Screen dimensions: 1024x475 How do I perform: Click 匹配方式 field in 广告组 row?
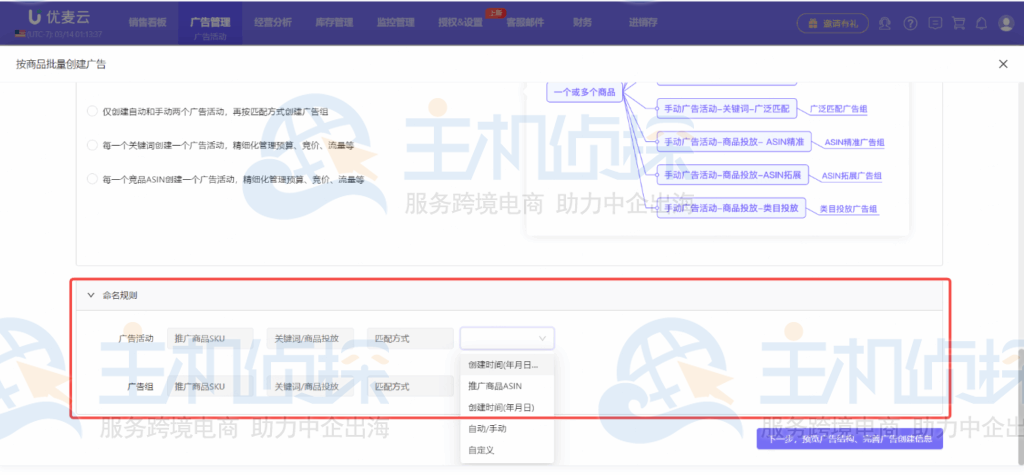(x=410, y=386)
